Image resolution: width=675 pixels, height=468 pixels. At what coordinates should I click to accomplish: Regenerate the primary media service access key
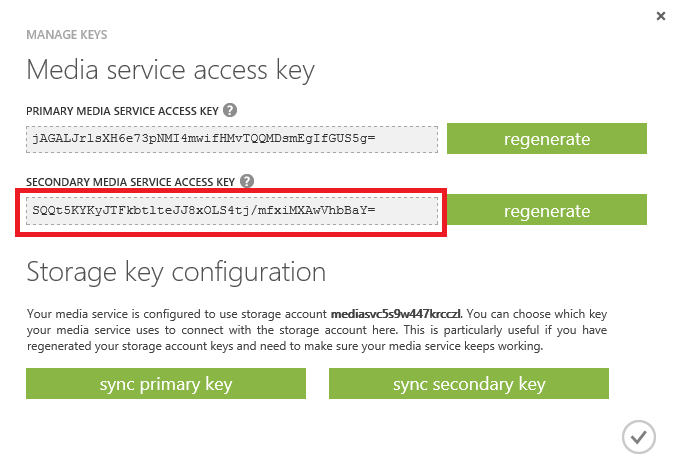(547, 139)
